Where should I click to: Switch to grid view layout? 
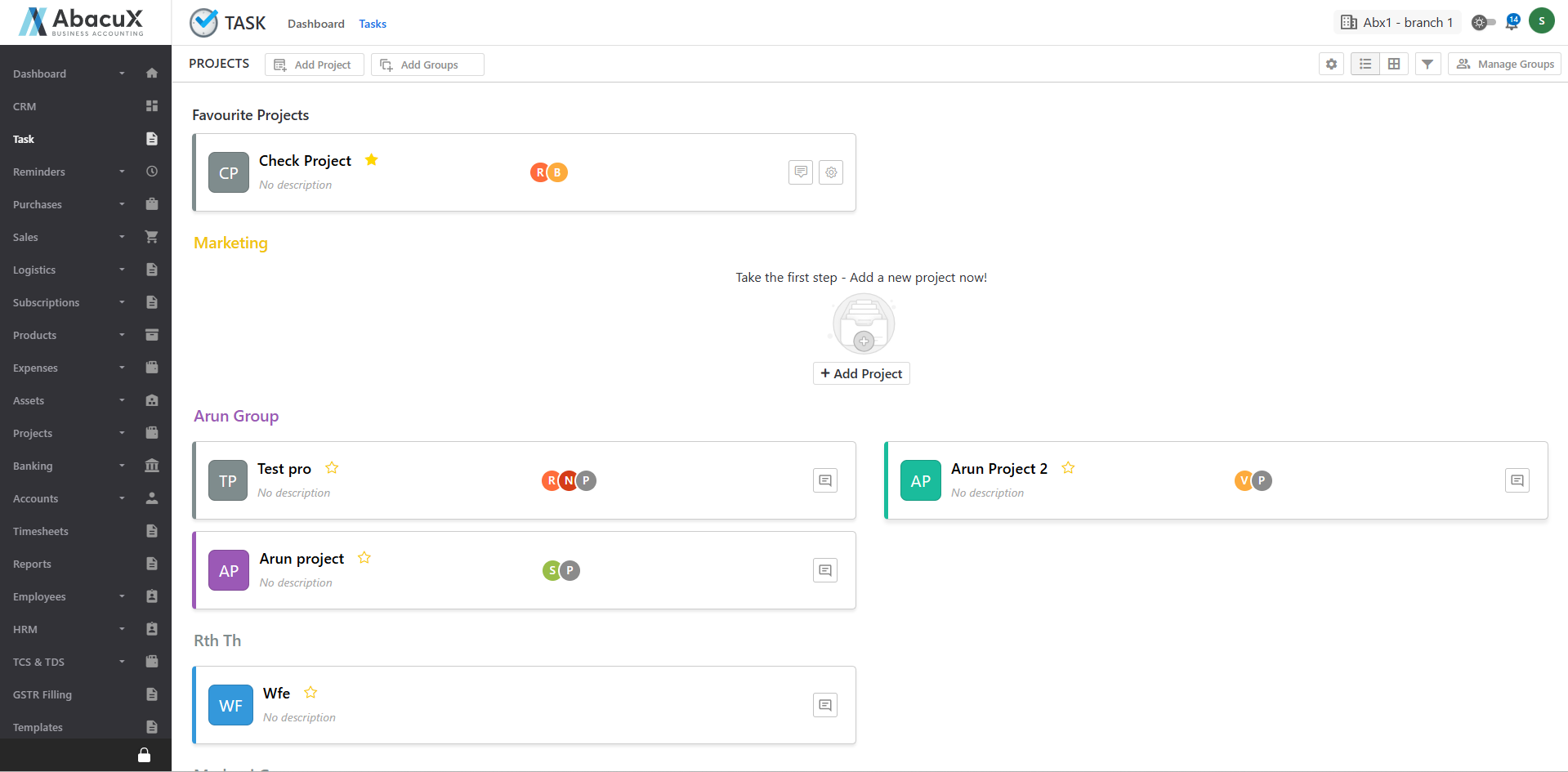pyautogui.click(x=1394, y=64)
